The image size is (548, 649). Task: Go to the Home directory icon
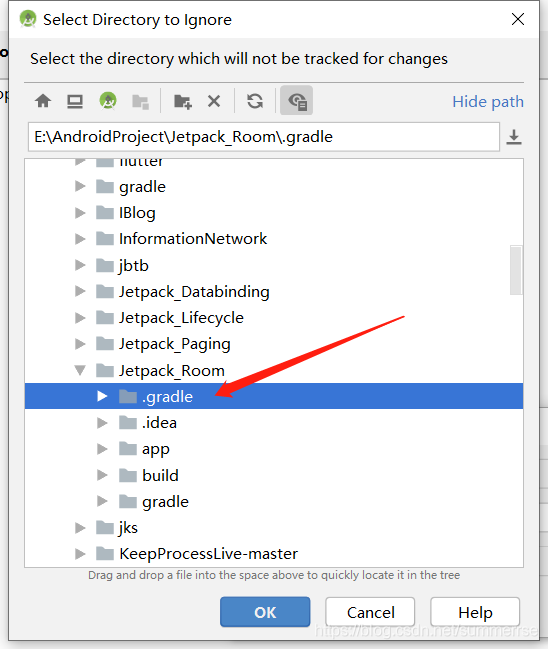pos(43,101)
